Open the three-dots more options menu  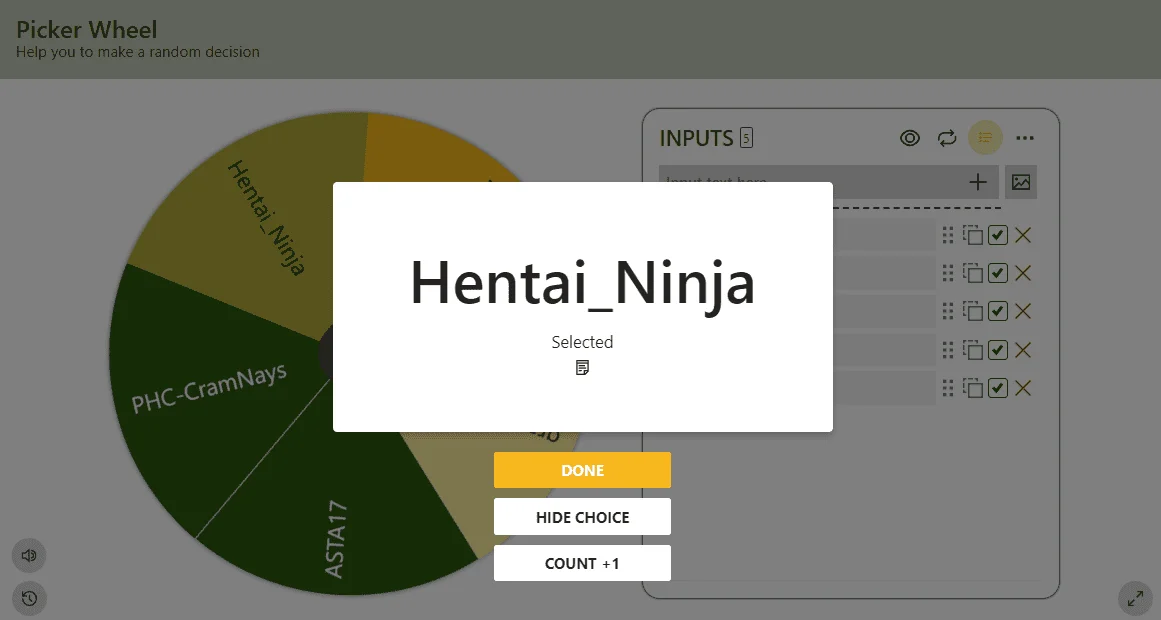coord(1025,138)
